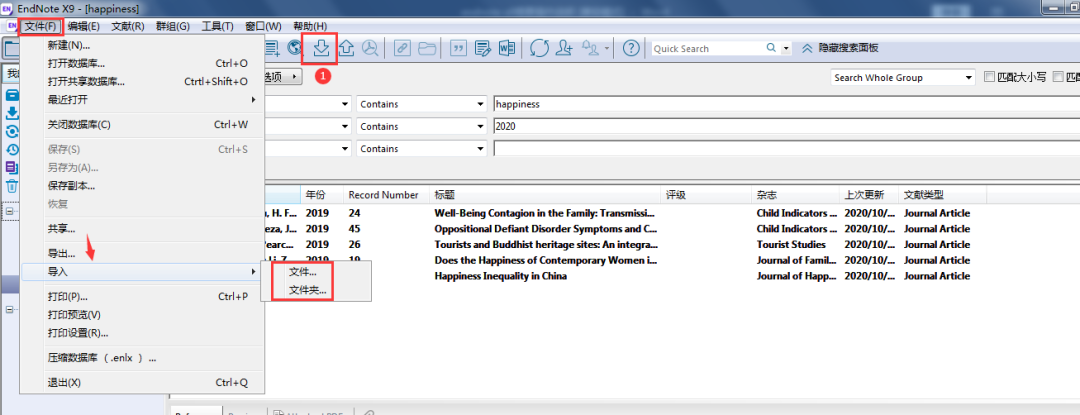Click the Format Bibliography icon
Screen dimensions: 1080x415
pos(484,47)
